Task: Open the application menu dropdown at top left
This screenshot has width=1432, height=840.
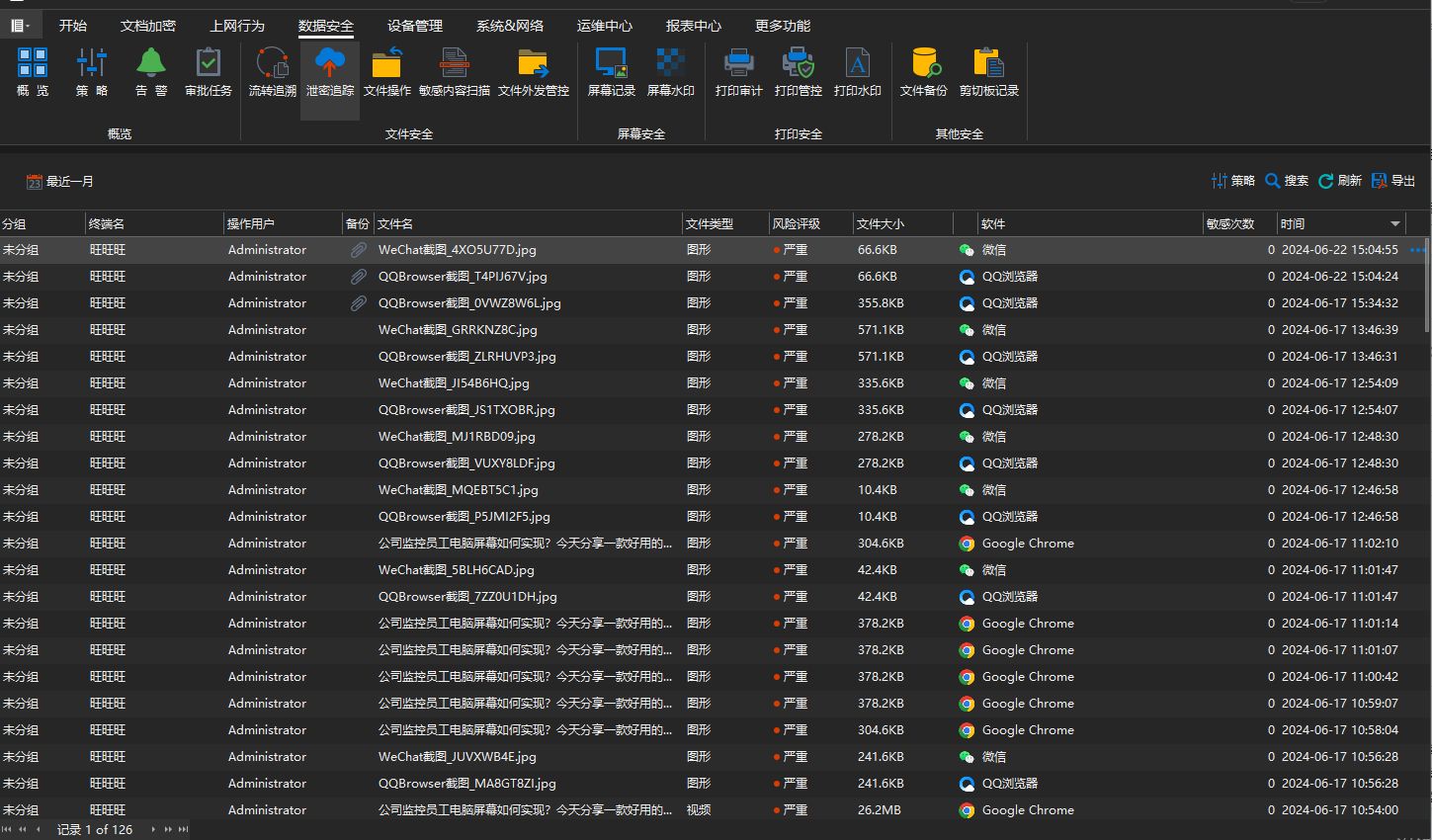Action: [20, 26]
